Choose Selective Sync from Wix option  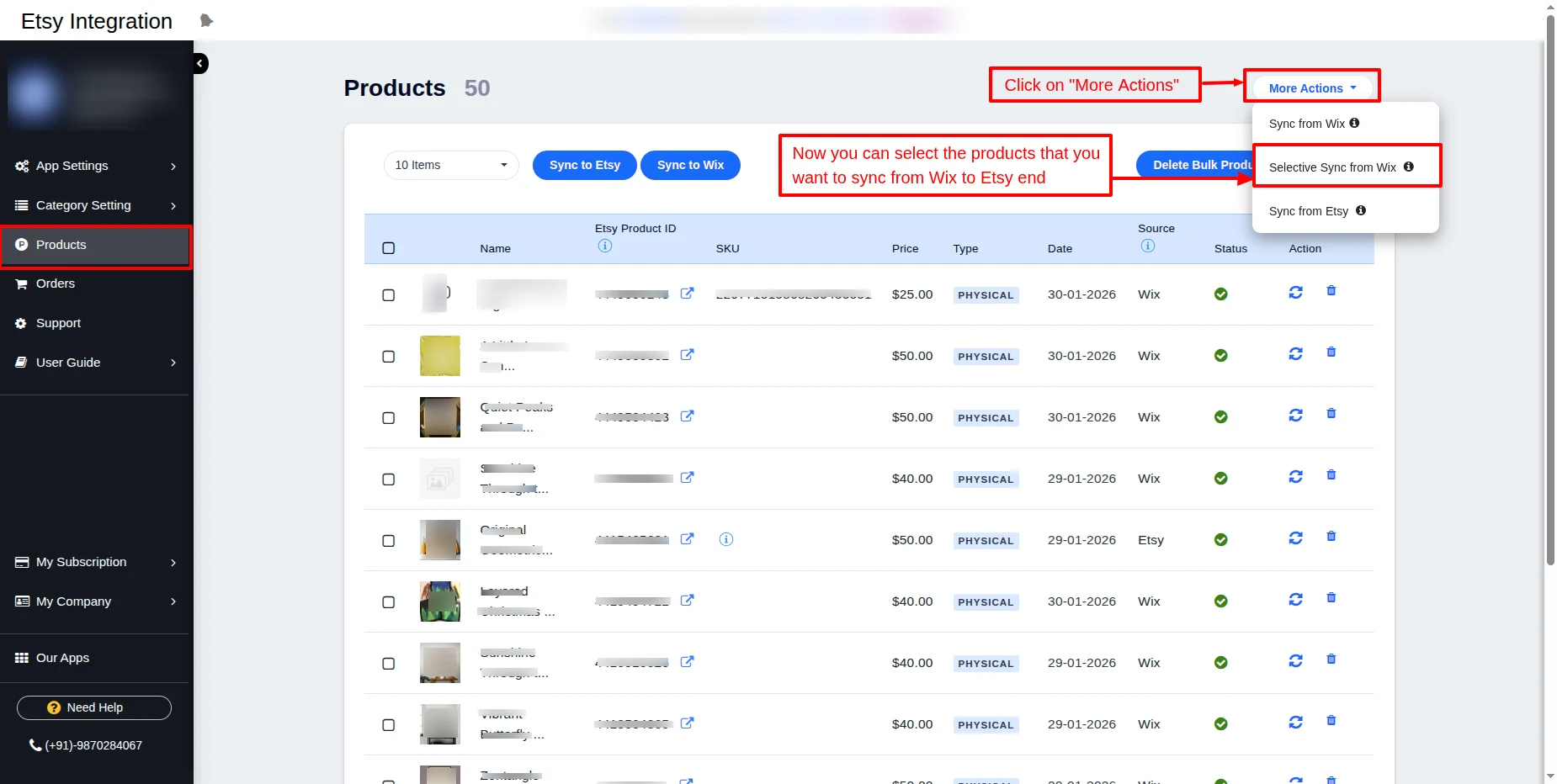pyautogui.click(x=1331, y=167)
